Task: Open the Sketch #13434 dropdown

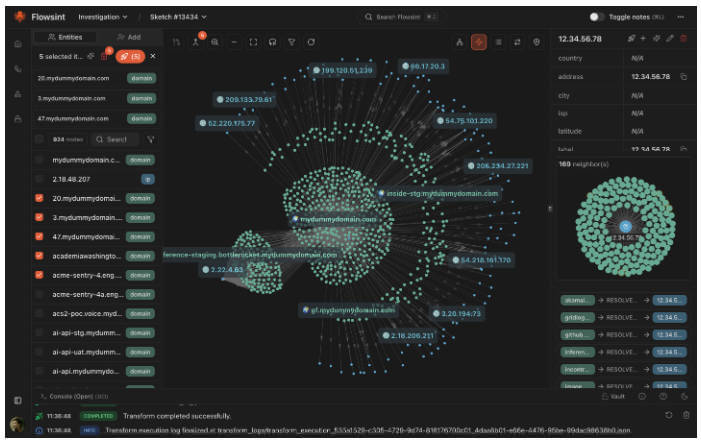Action: [x=178, y=17]
